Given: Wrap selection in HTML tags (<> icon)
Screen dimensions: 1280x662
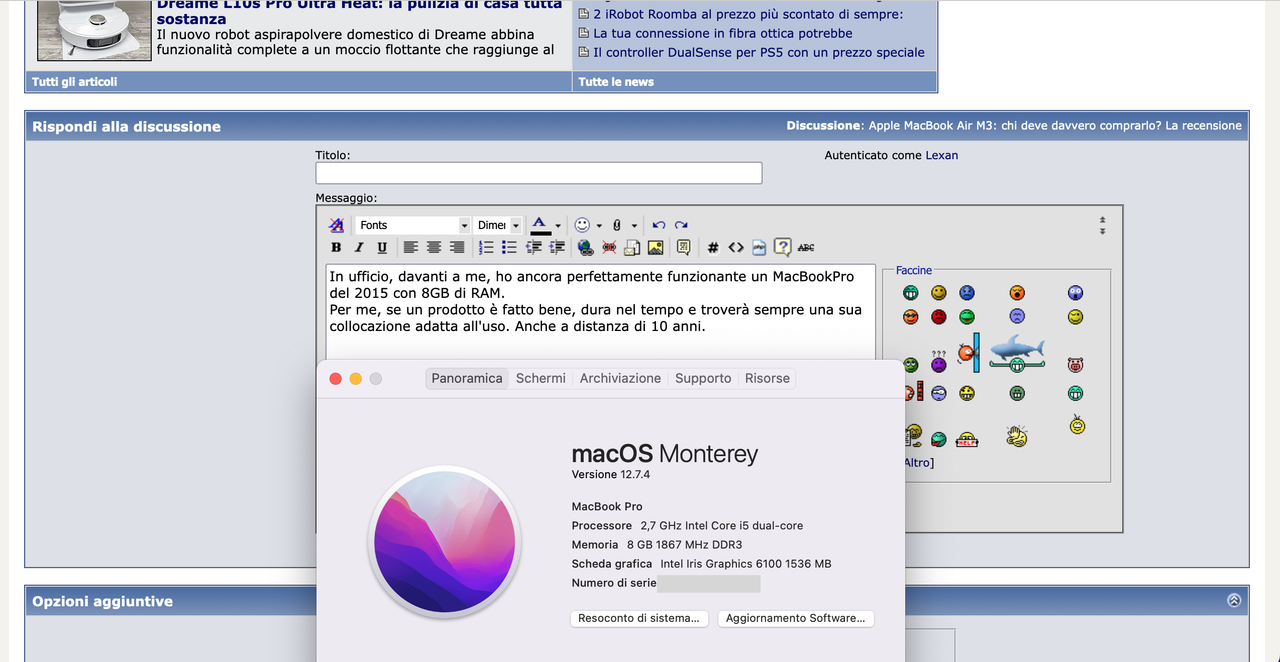Looking at the screenshot, I should 736,247.
